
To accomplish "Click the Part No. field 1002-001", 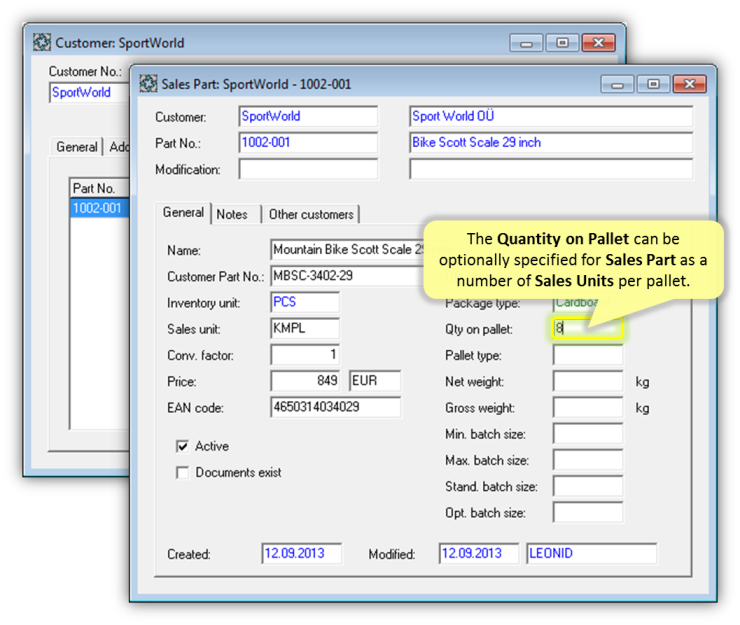I will click(x=308, y=143).
